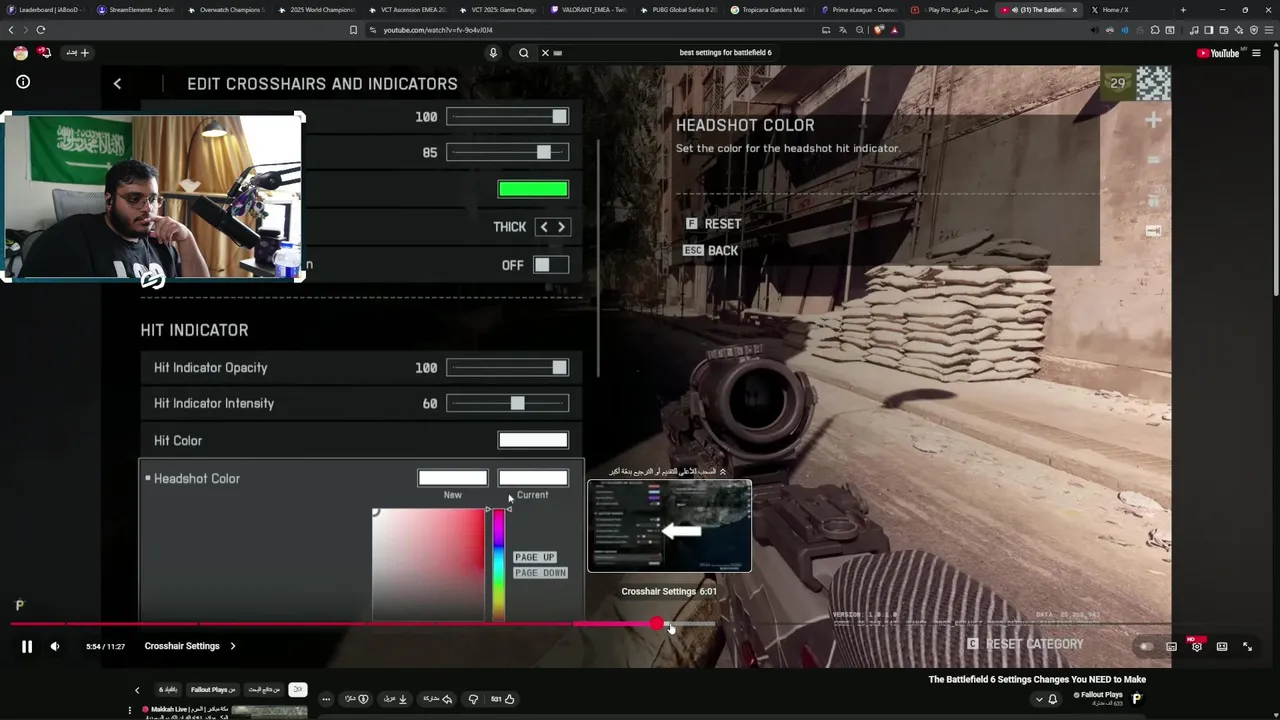This screenshot has height=720, width=1280.
Task: Open the browser extensions puzzle icon
Action: pos(1155,30)
